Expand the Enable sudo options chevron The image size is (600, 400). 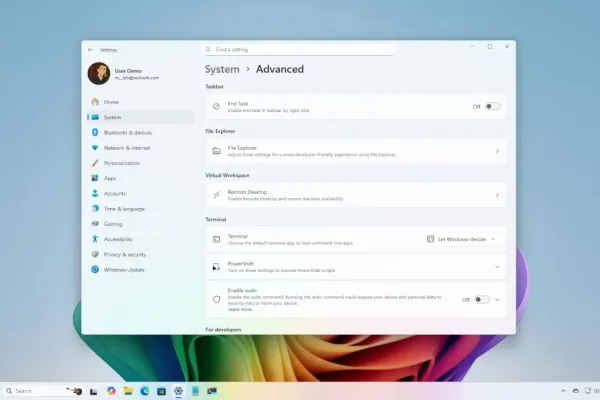coord(497,300)
